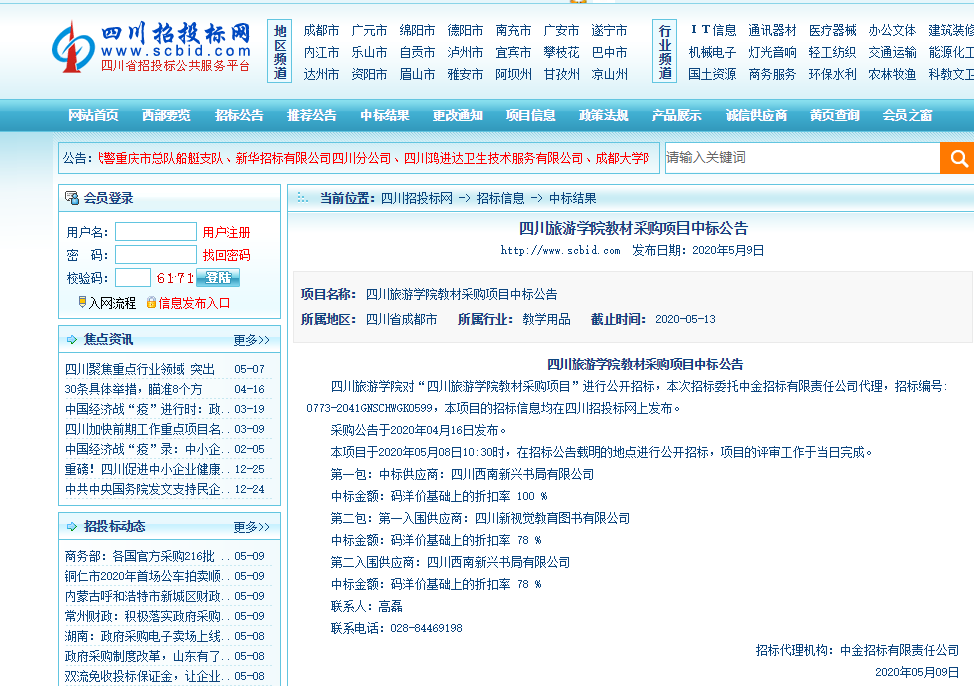Click 四川招投标网 in breadcrumb
974x686 pixels.
[x=416, y=198]
